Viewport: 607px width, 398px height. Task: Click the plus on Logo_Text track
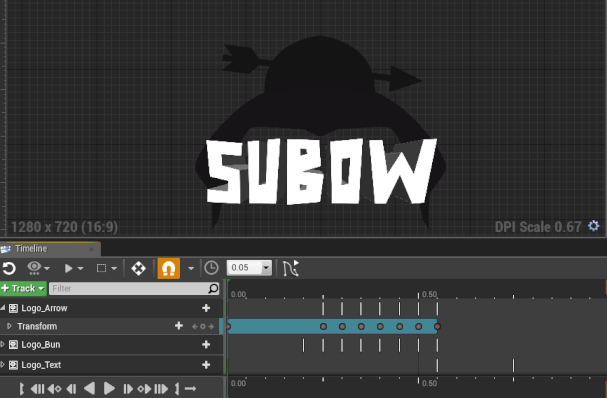[206, 365]
